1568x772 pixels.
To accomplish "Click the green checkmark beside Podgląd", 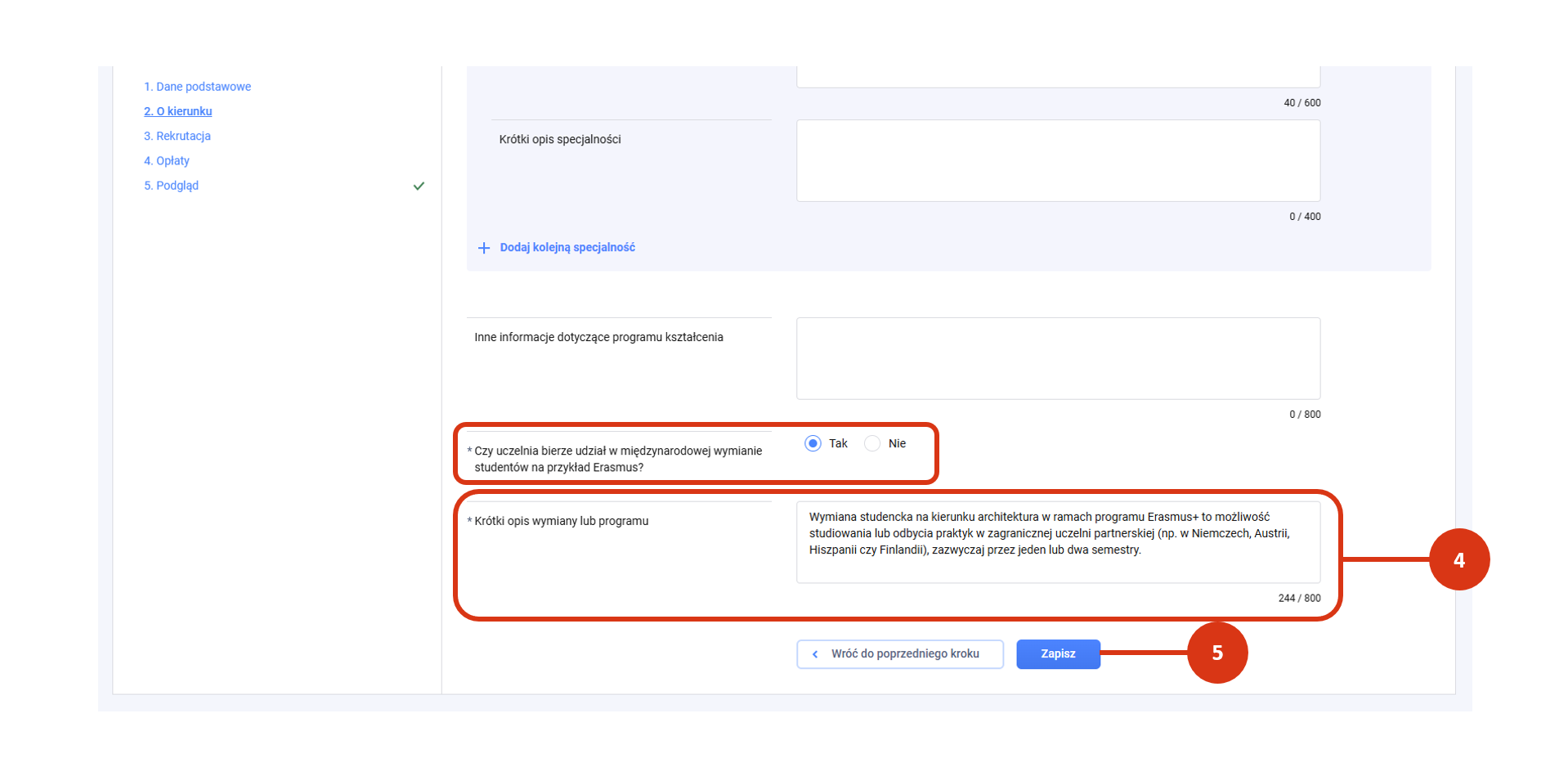I will coord(419,186).
